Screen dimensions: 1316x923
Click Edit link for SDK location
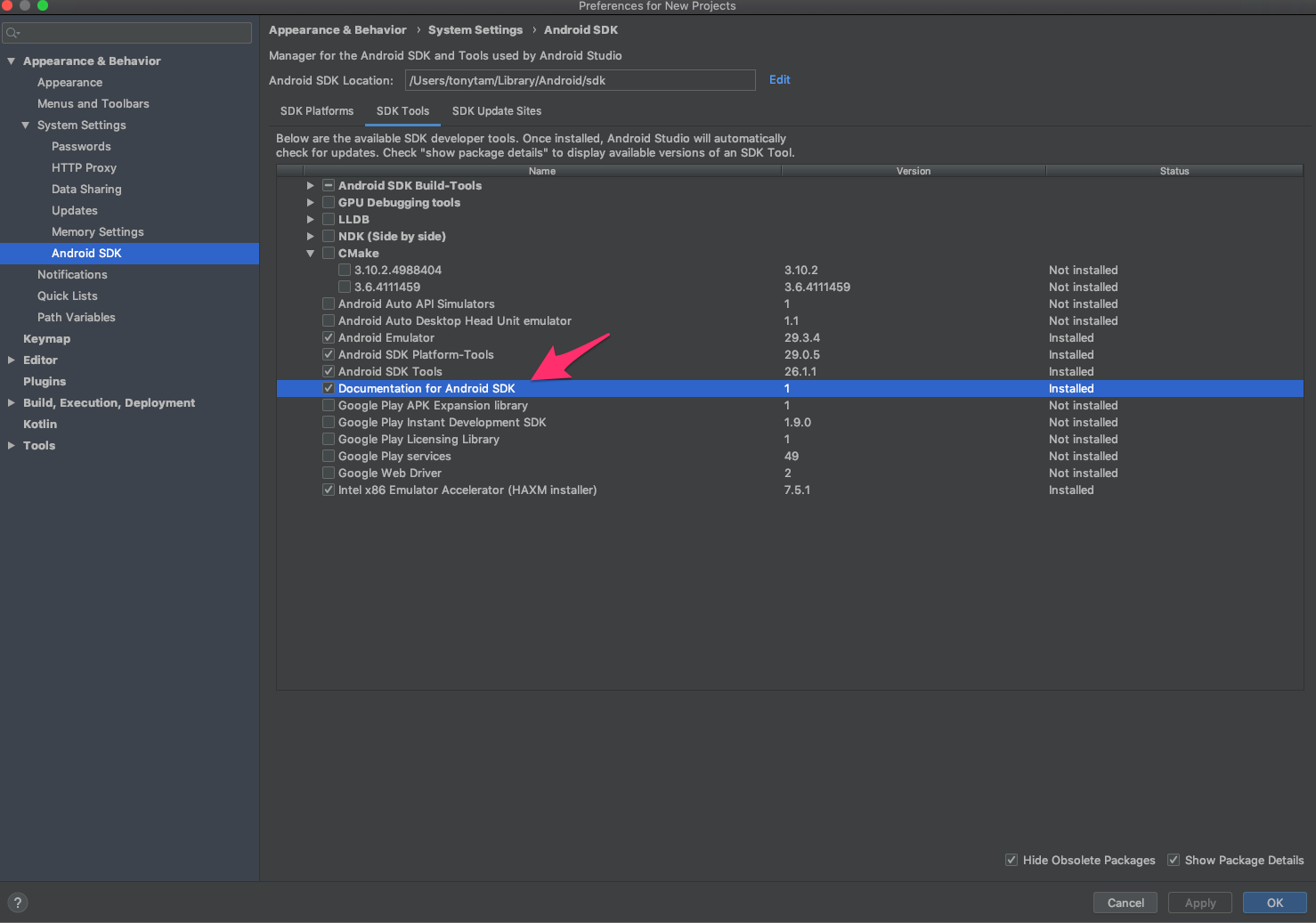point(780,79)
